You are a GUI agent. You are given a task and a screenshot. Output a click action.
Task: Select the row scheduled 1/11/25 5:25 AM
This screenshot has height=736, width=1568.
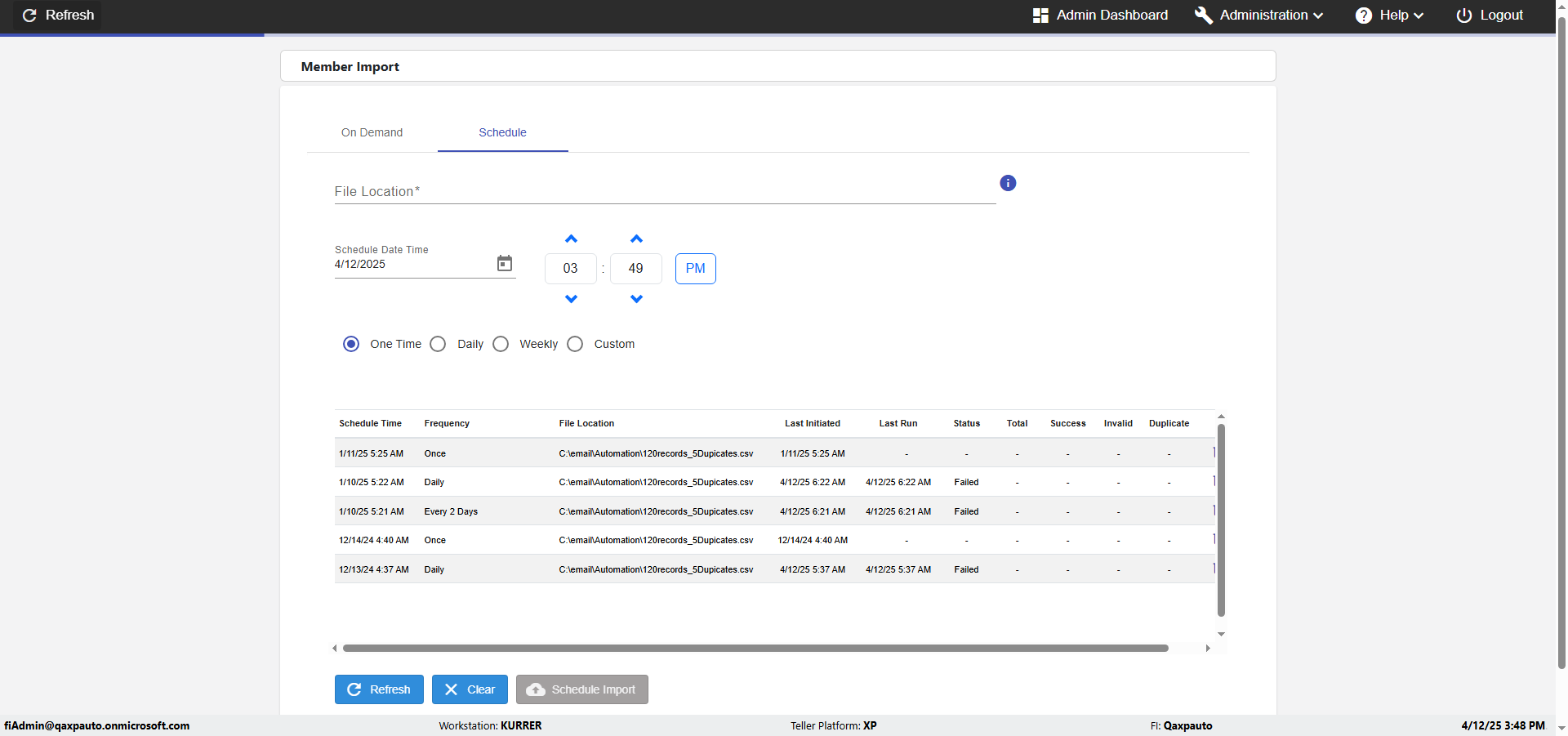(774, 453)
